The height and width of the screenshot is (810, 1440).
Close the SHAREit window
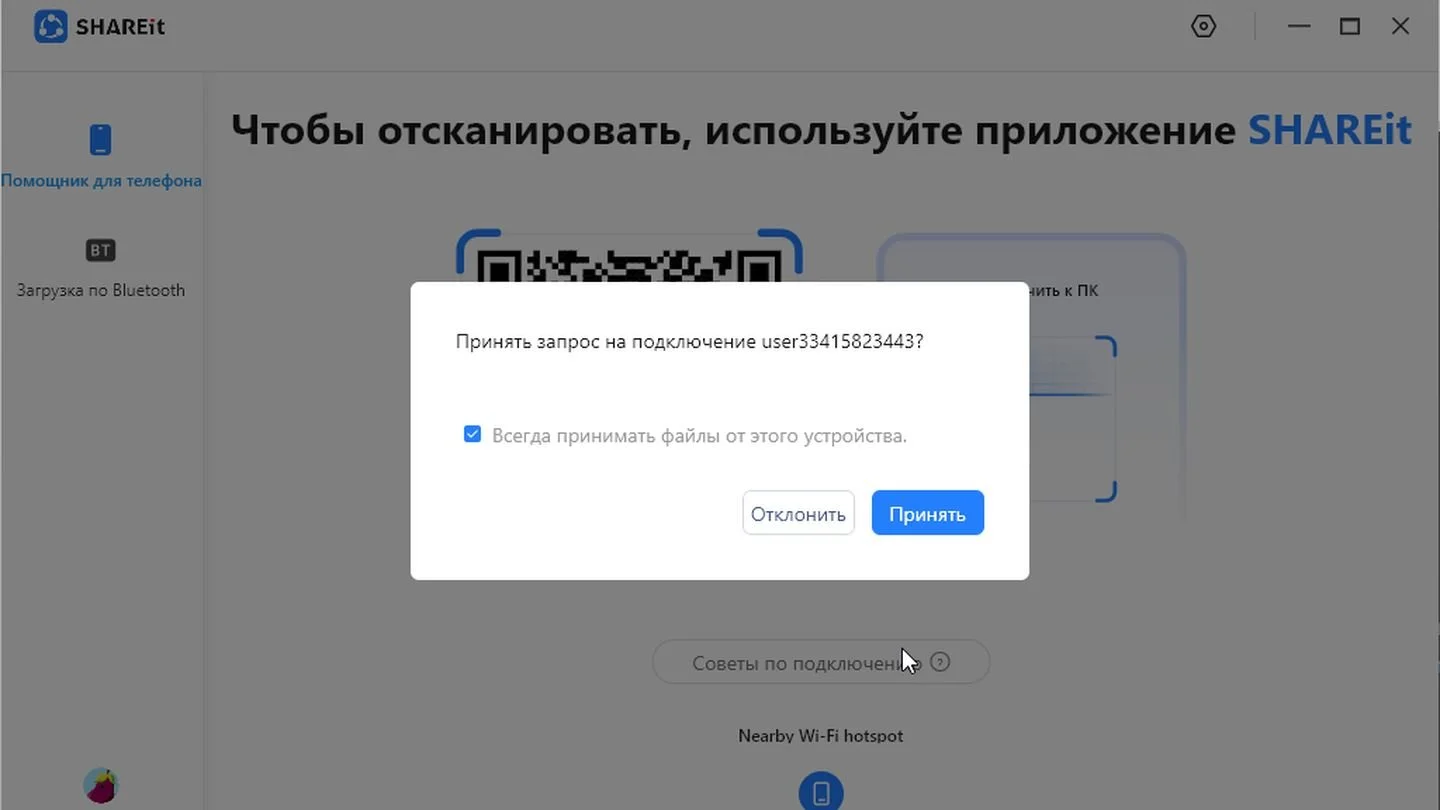1401,27
